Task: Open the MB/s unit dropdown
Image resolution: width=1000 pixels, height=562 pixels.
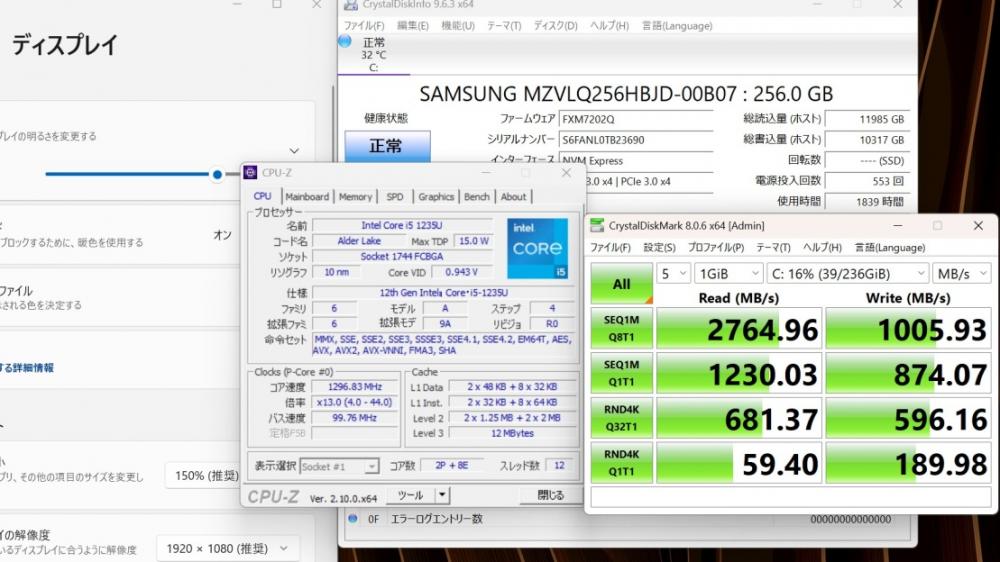Action: (962, 274)
